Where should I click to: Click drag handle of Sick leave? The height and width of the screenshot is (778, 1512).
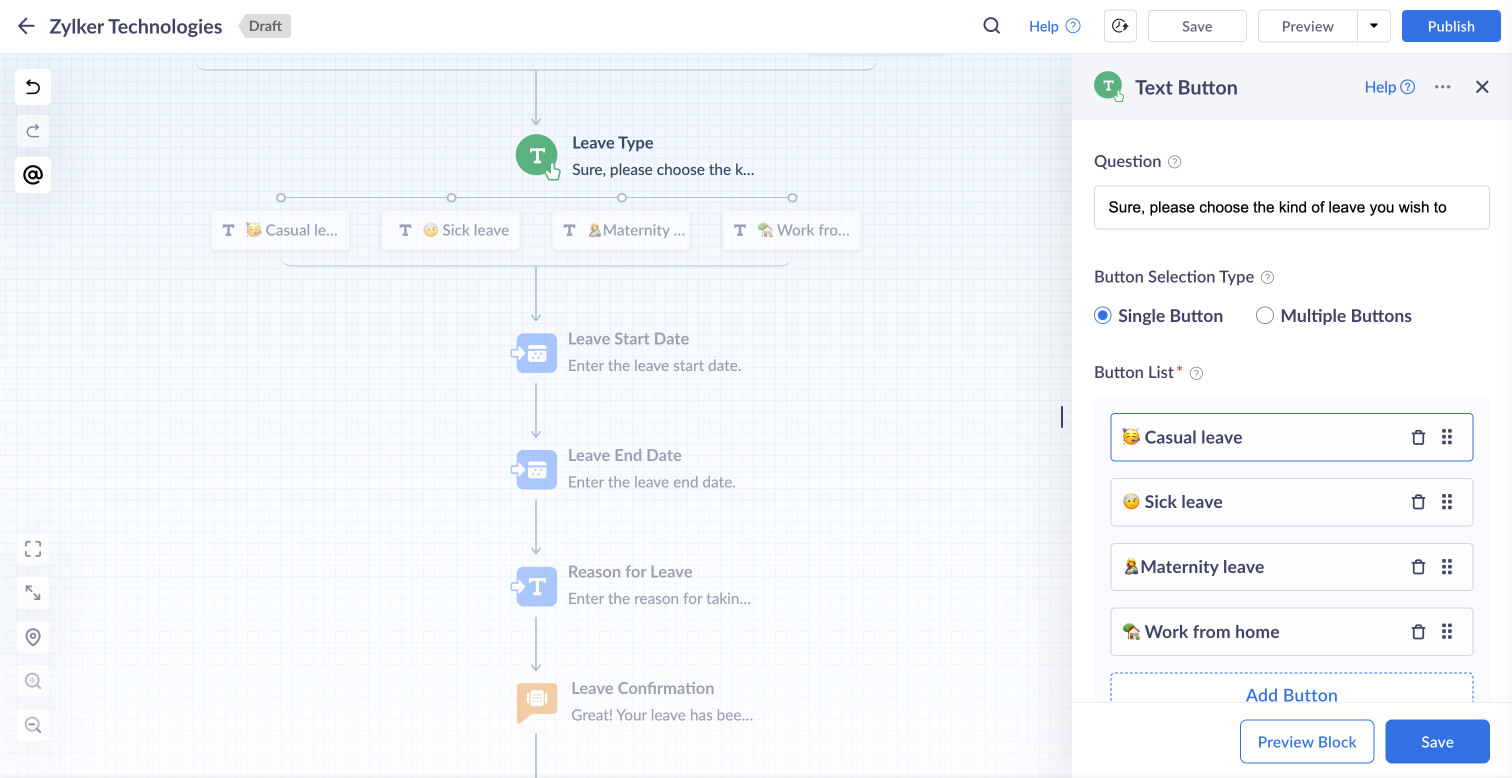tap(1447, 502)
